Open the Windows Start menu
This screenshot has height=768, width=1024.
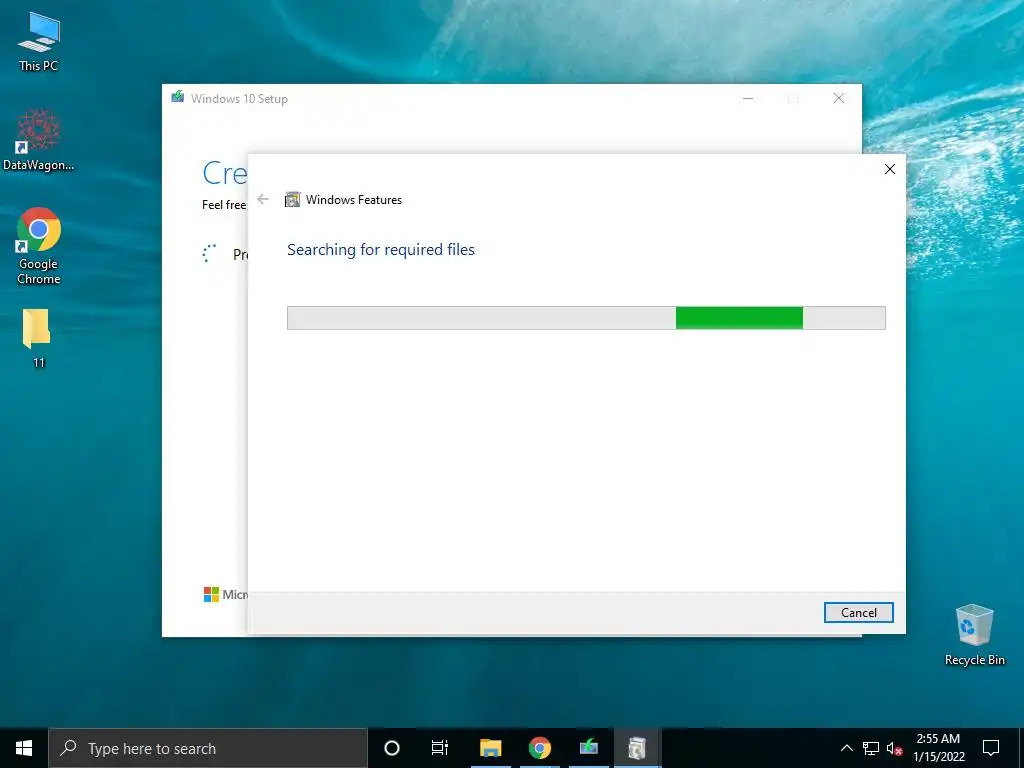point(24,748)
